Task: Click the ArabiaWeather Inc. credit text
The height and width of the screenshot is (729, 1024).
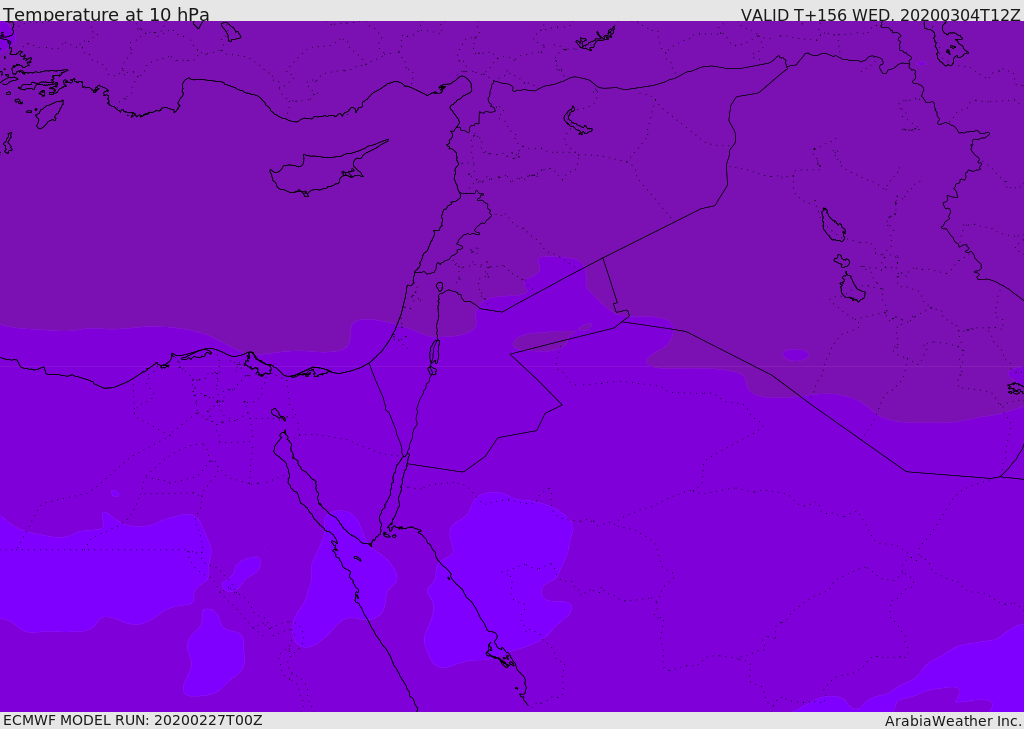Action: click(x=953, y=721)
